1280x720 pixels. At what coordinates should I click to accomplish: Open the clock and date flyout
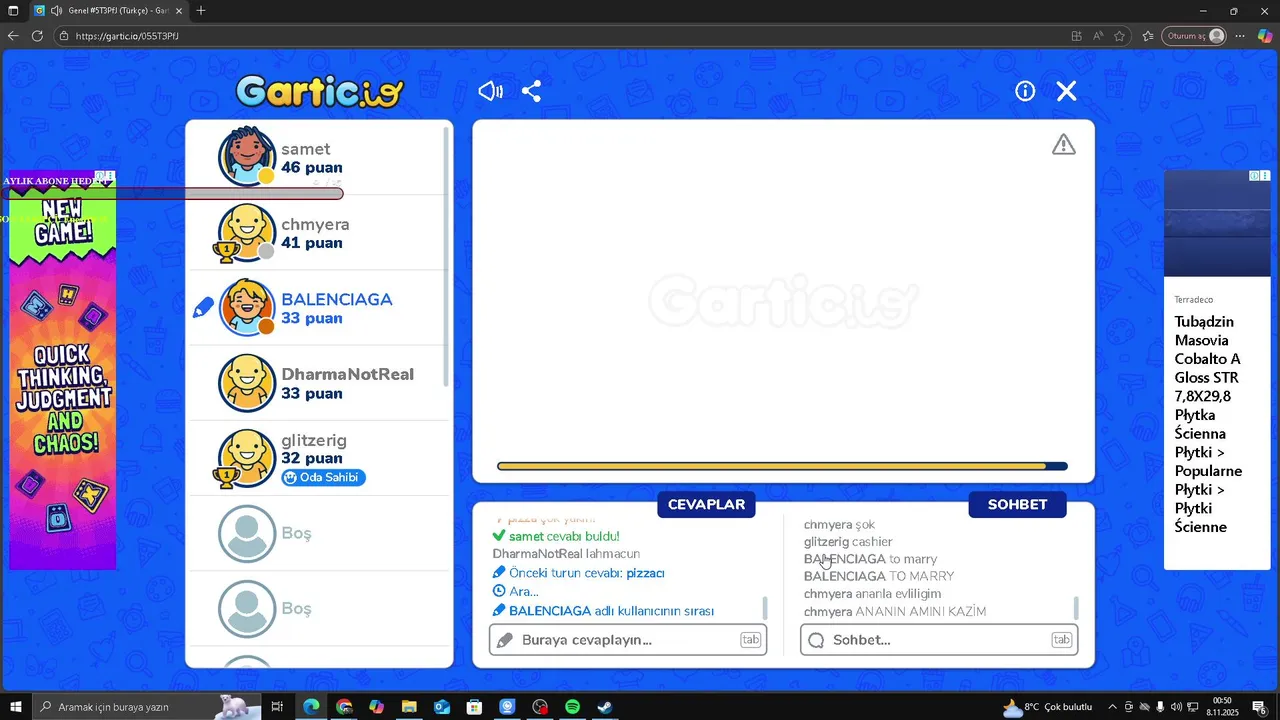pos(1223,707)
